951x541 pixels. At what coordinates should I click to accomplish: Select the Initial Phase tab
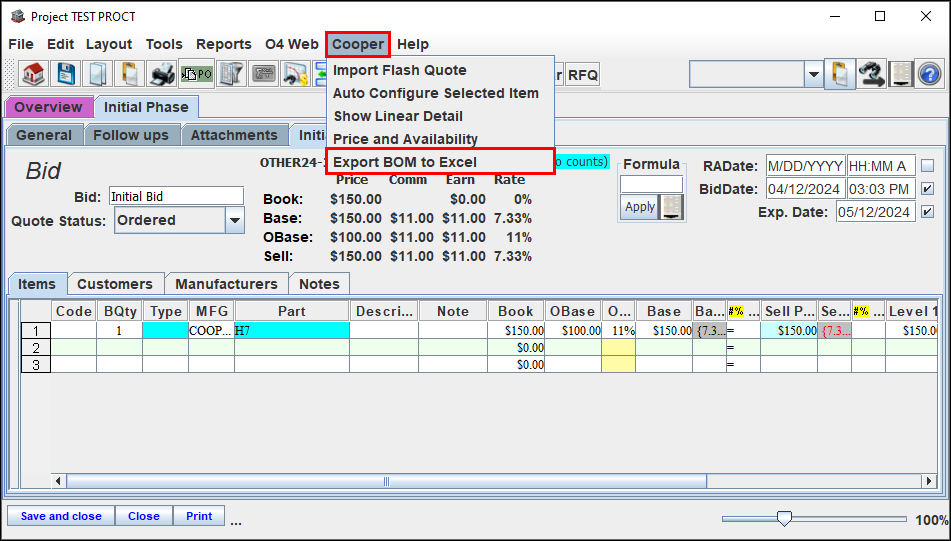pos(146,107)
